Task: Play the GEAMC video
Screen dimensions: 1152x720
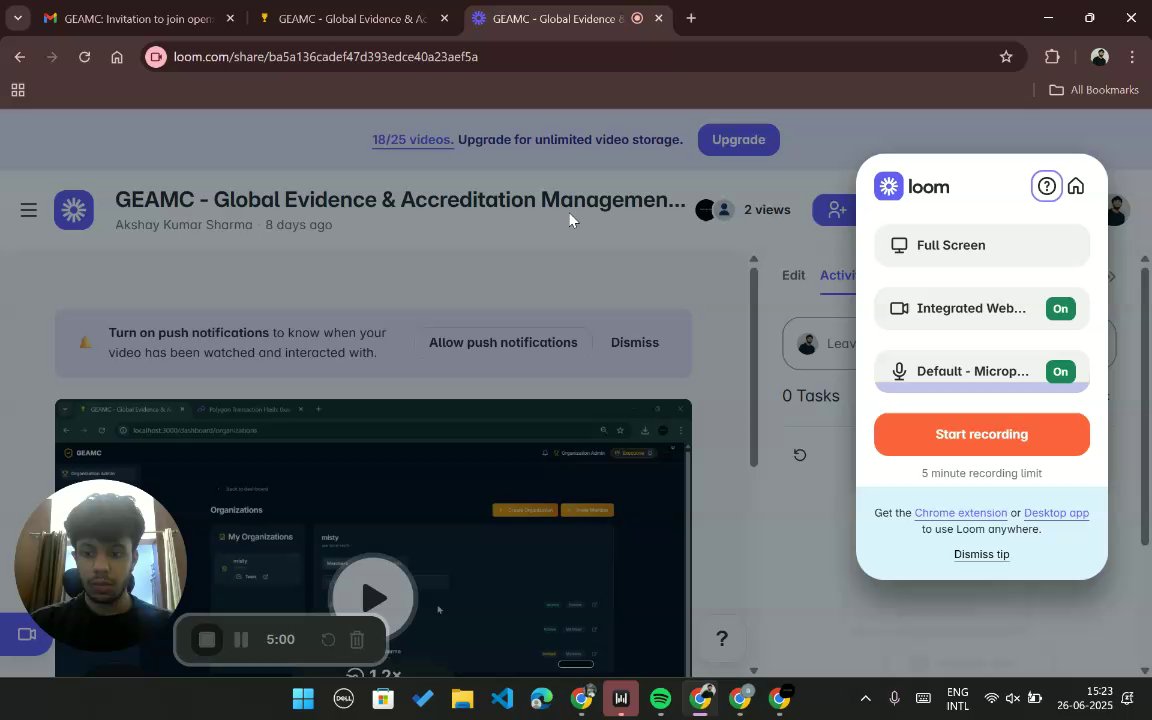Action: coord(373,598)
